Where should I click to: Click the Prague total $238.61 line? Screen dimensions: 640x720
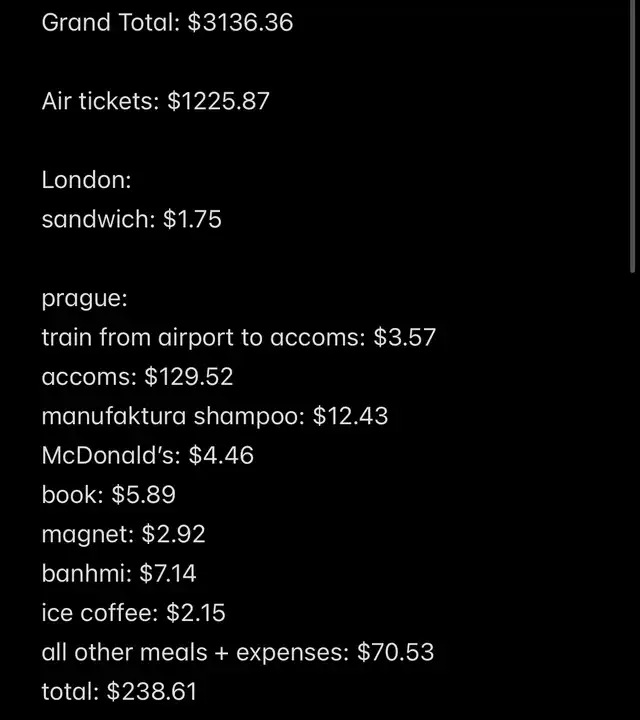pyautogui.click(x=119, y=692)
